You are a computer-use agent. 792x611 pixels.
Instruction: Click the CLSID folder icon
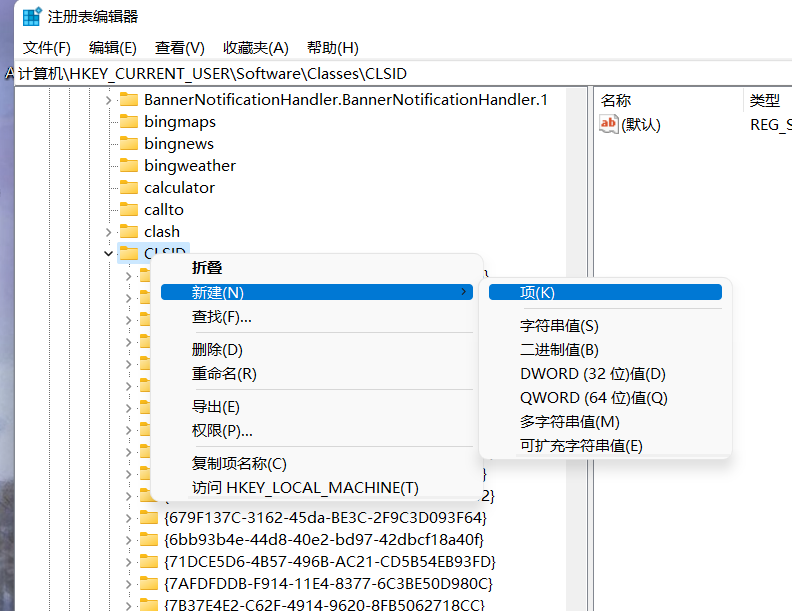[x=129, y=253]
